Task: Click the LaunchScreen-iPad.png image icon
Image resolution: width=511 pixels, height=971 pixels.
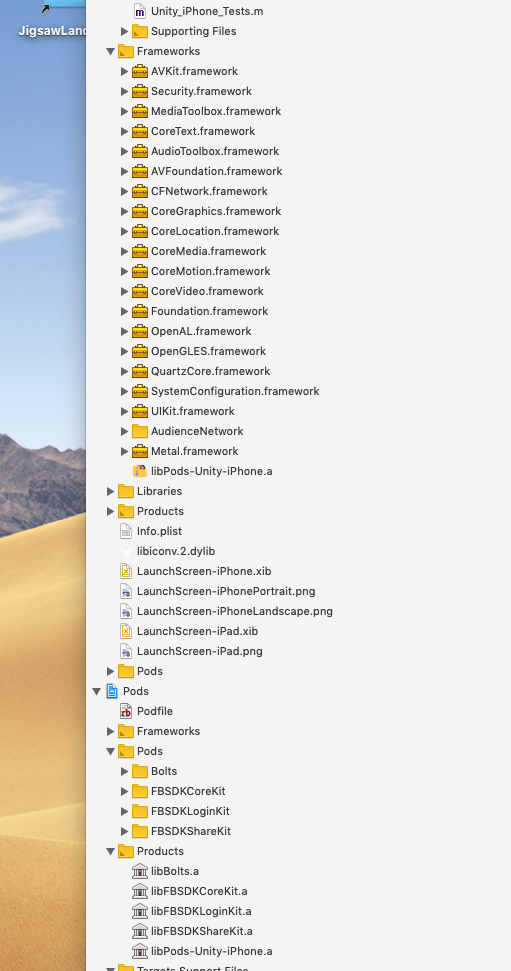Action: point(126,651)
